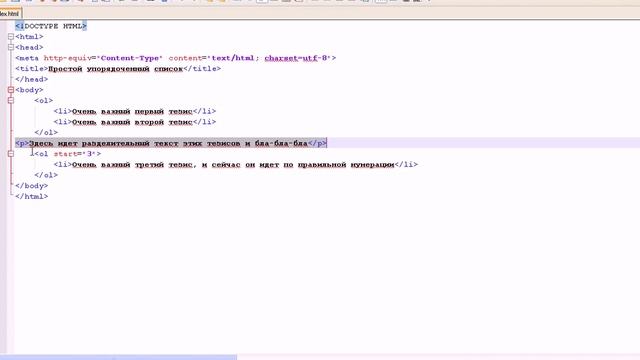This screenshot has height=360, width=640.
Task: Place cursor on the <head> opening tag
Action: [29, 47]
